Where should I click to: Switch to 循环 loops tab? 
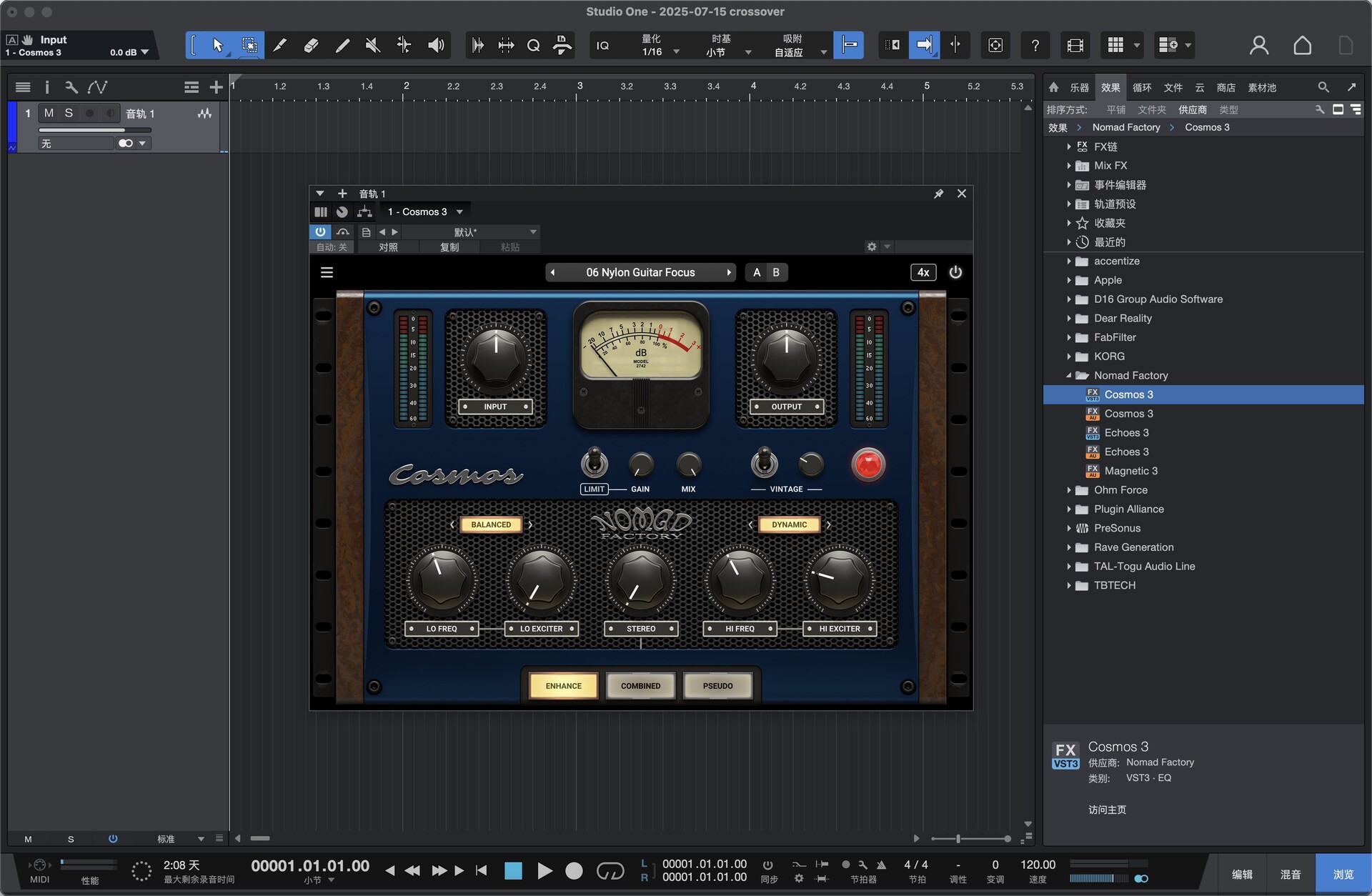[1142, 87]
